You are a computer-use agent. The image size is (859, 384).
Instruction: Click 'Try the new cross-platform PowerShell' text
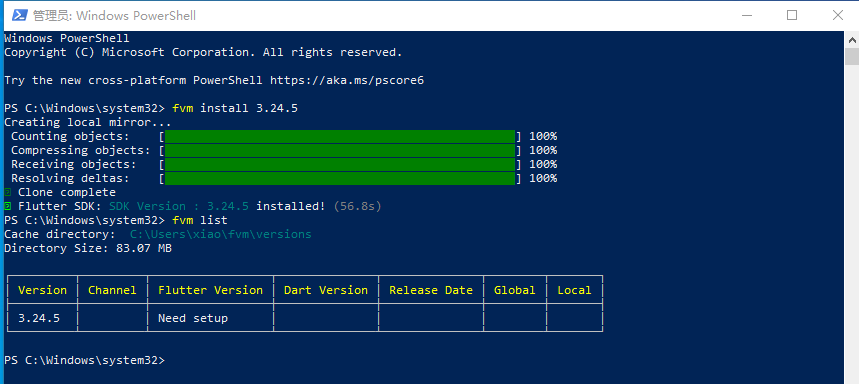coord(133,81)
